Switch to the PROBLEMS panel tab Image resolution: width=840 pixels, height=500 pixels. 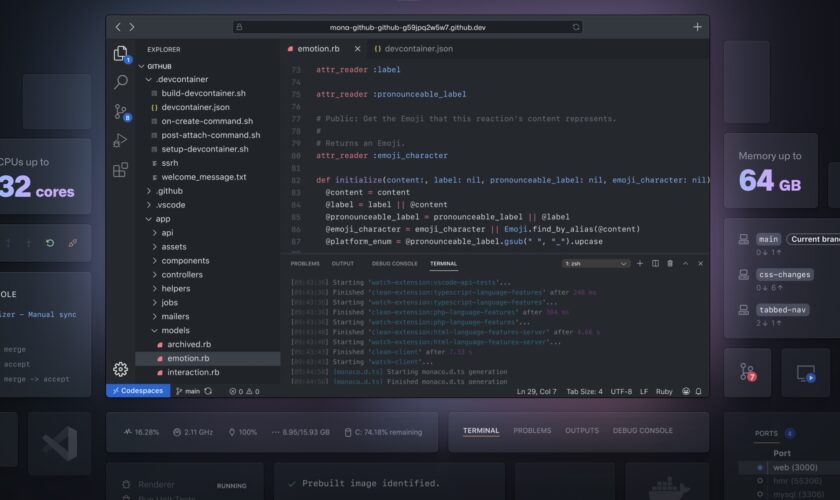(305, 264)
